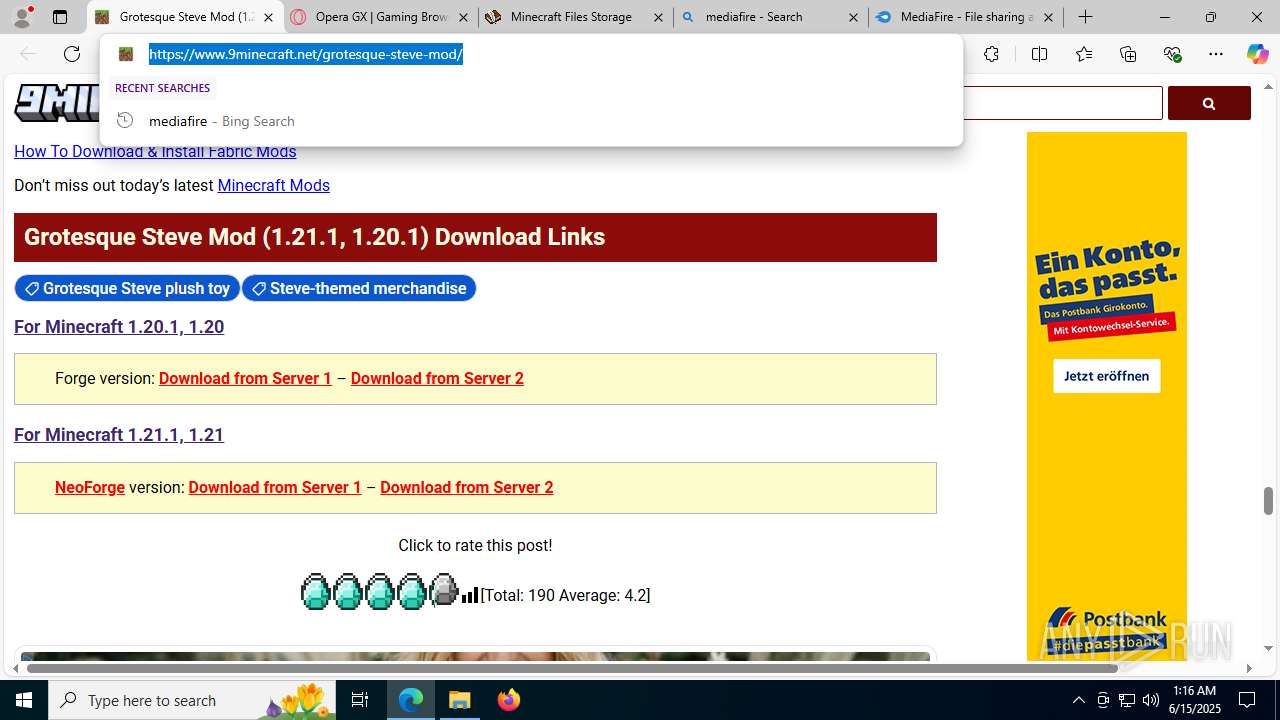Close the mediafire - Search tab
1280x720 pixels.
coord(853,17)
